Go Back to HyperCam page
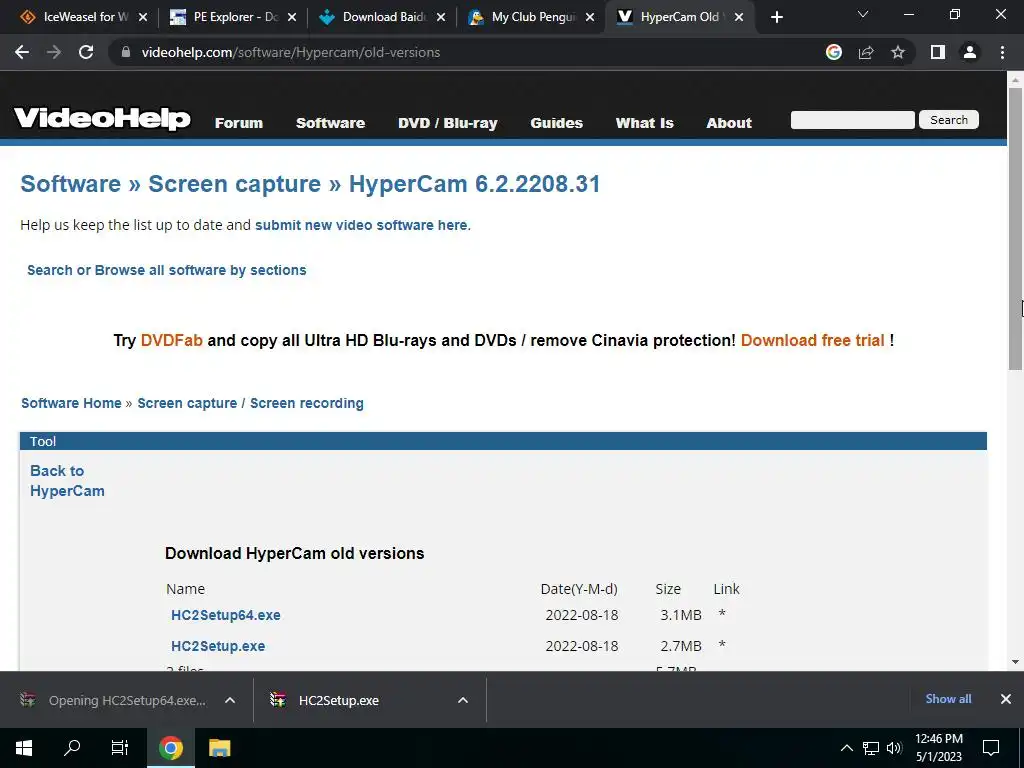 (x=67, y=481)
